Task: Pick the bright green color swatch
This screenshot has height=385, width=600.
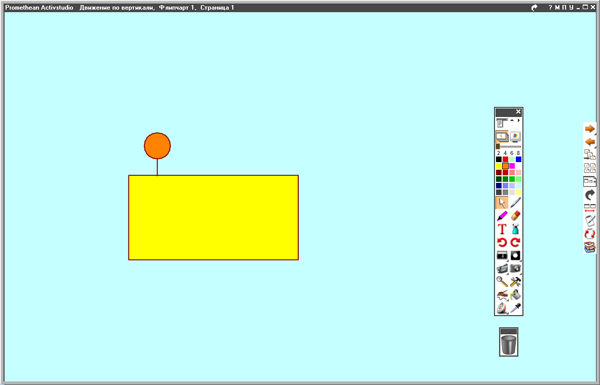Action: pos(512,179)
